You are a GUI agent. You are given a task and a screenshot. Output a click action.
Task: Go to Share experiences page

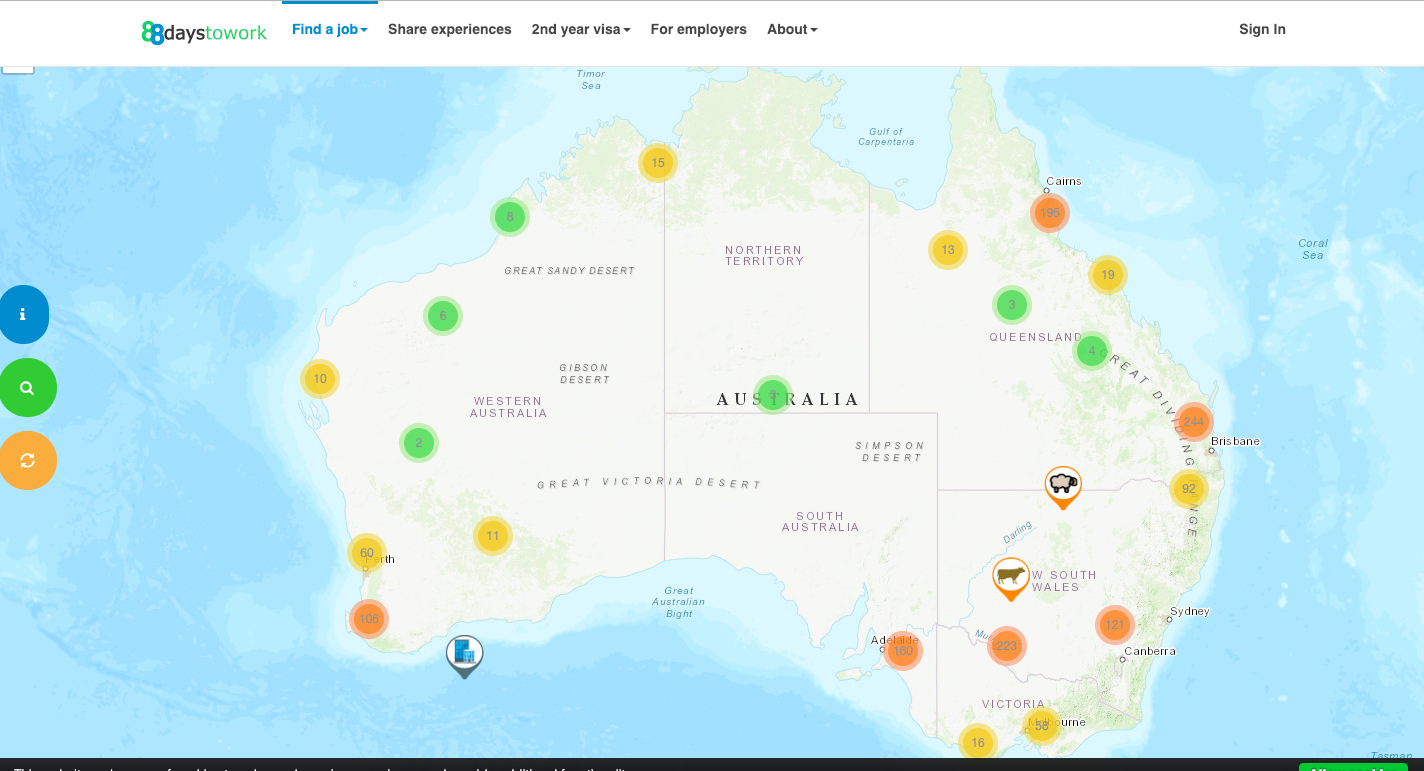(x=449, y=30)
